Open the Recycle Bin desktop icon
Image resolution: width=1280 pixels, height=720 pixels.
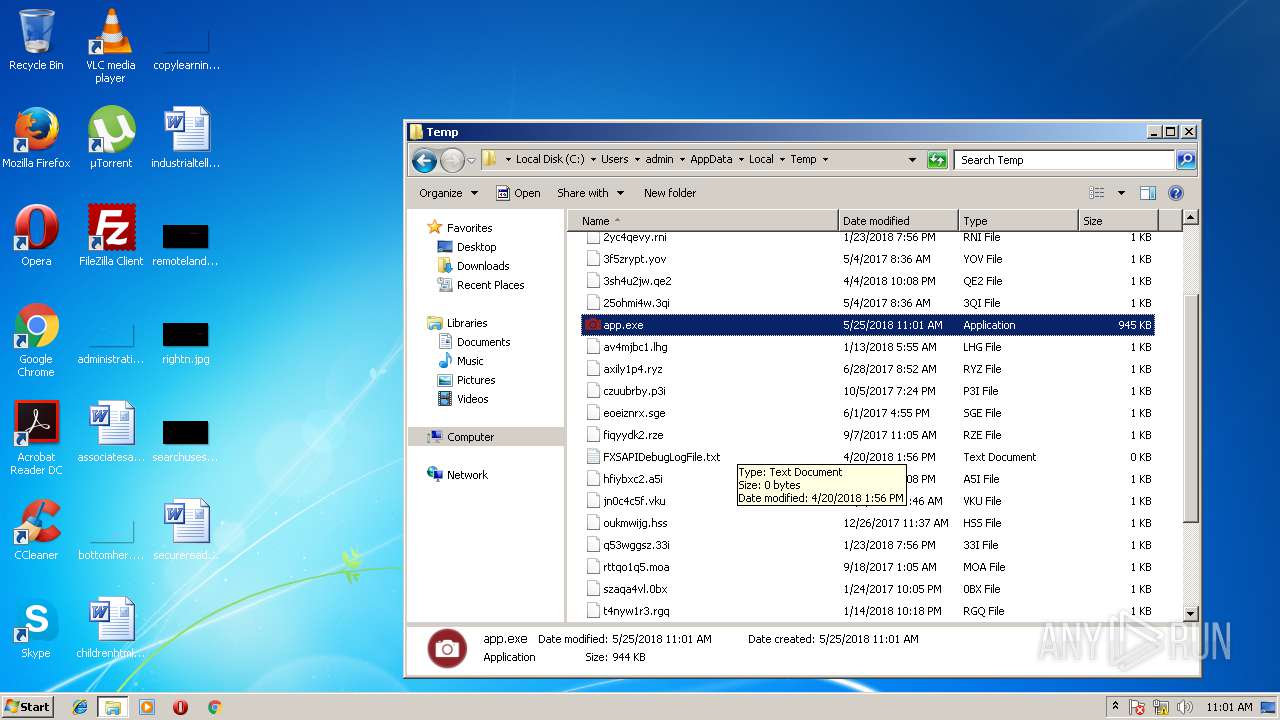36,40
